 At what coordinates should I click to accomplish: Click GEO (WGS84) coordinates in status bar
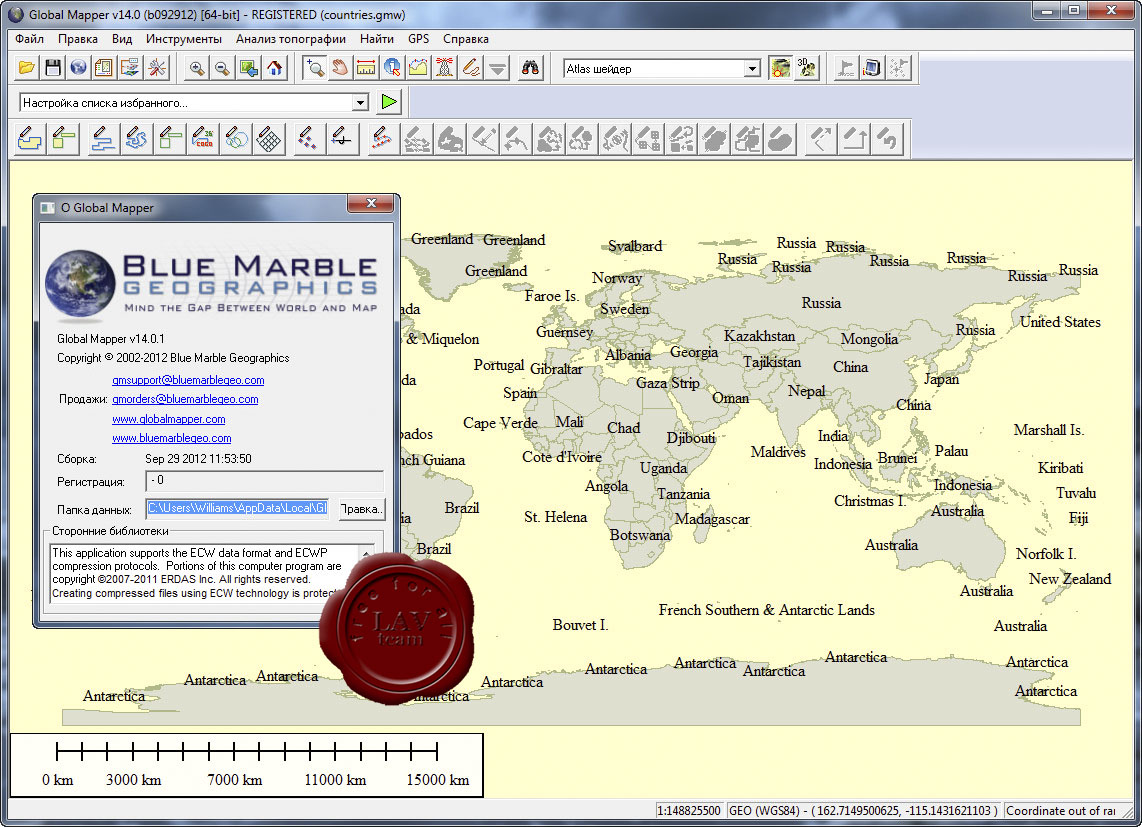coord(864,810)
